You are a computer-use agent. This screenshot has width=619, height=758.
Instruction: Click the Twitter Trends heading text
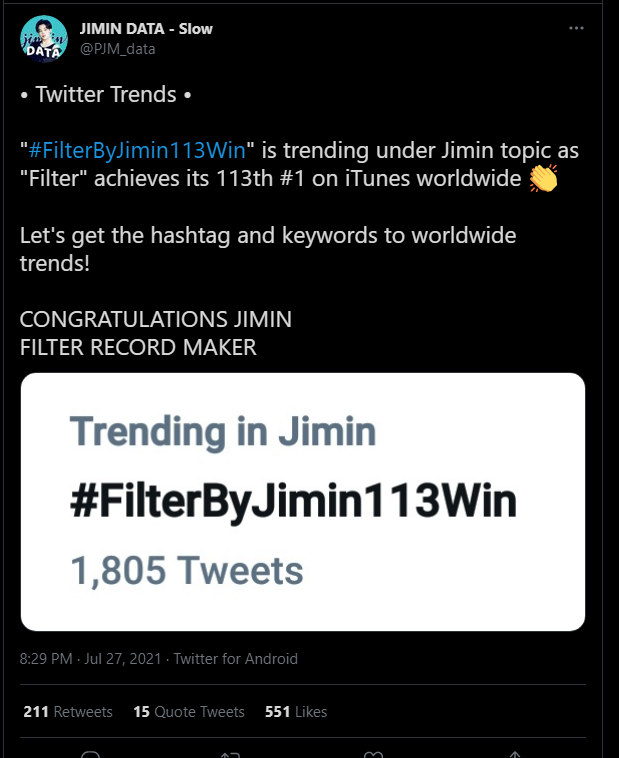coord(106,94)
